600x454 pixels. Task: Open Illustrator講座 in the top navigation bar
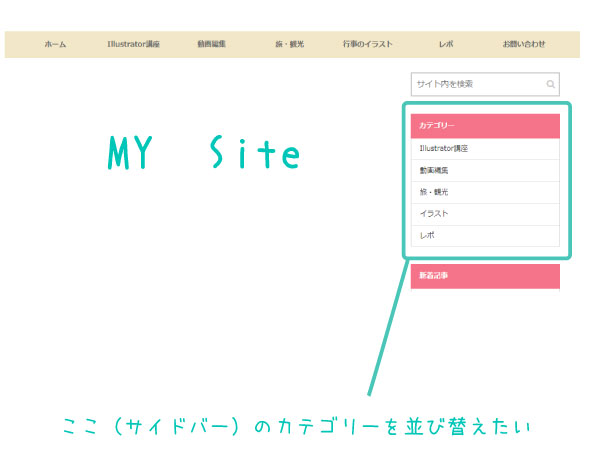tap(133, 45)
